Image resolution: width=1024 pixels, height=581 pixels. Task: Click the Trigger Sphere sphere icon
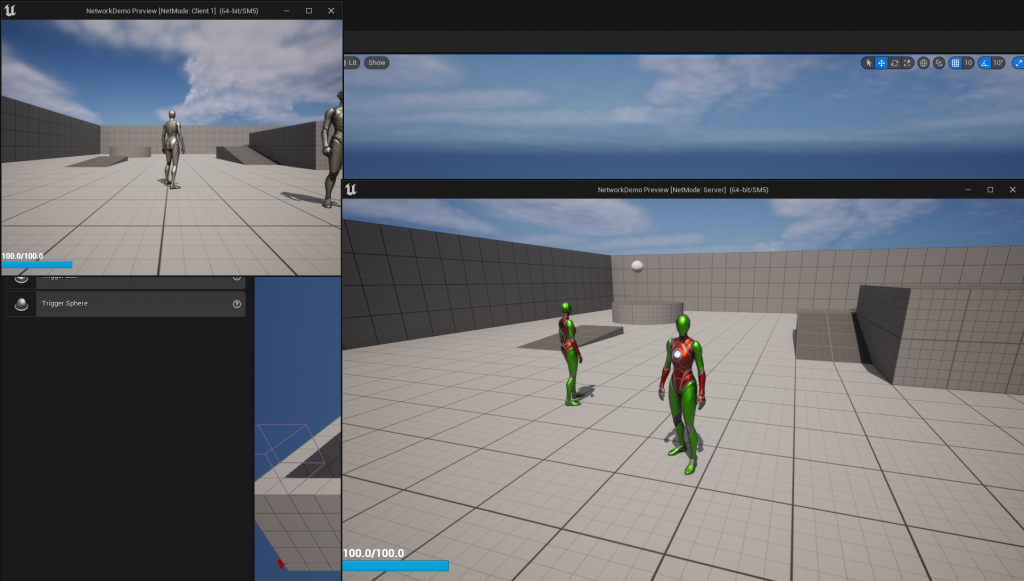click(x=22, y=304)
